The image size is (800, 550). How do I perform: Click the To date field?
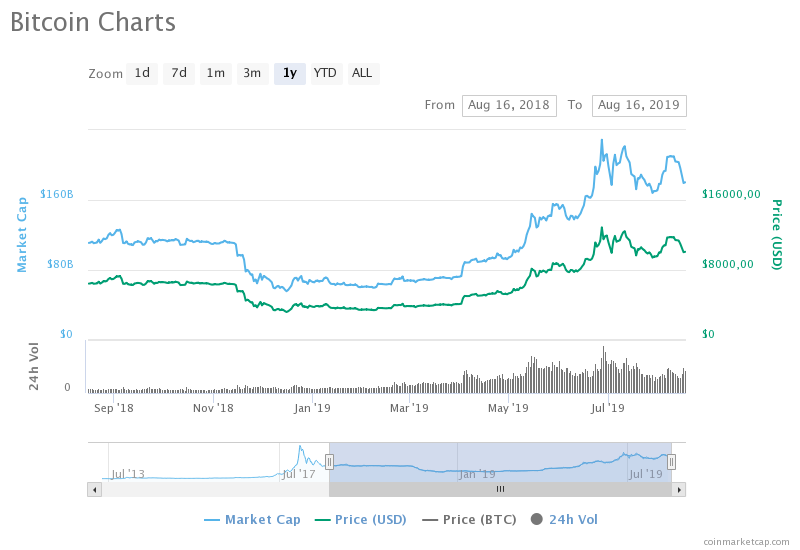pos(639,106)
